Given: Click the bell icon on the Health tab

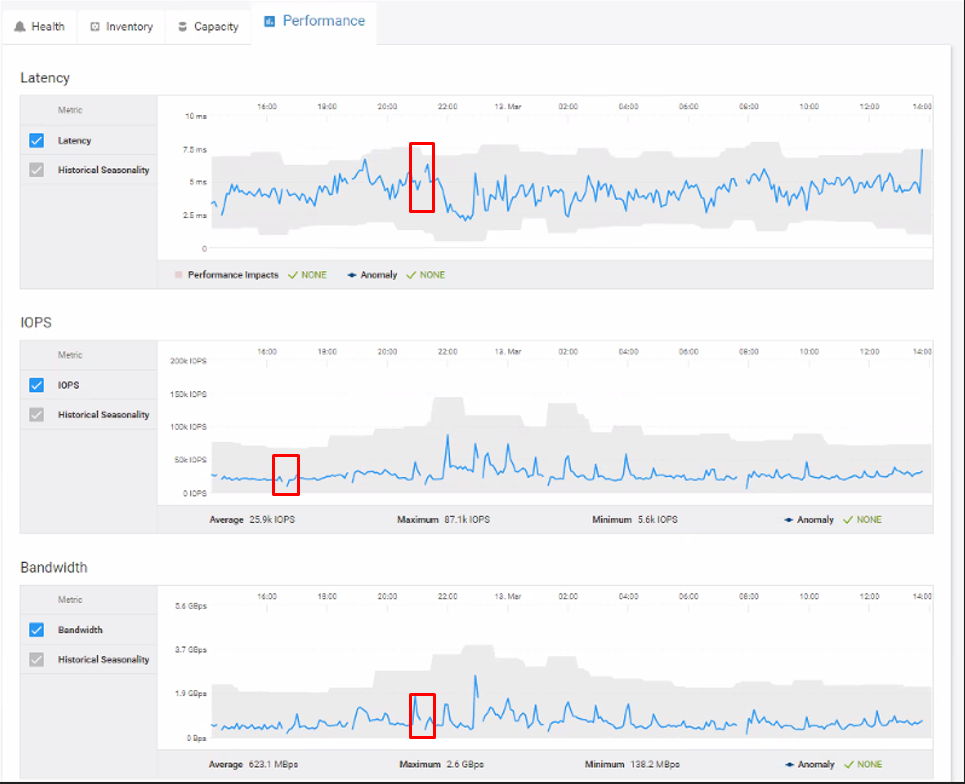Looking at the screenshot, I should tap(22, 26).
